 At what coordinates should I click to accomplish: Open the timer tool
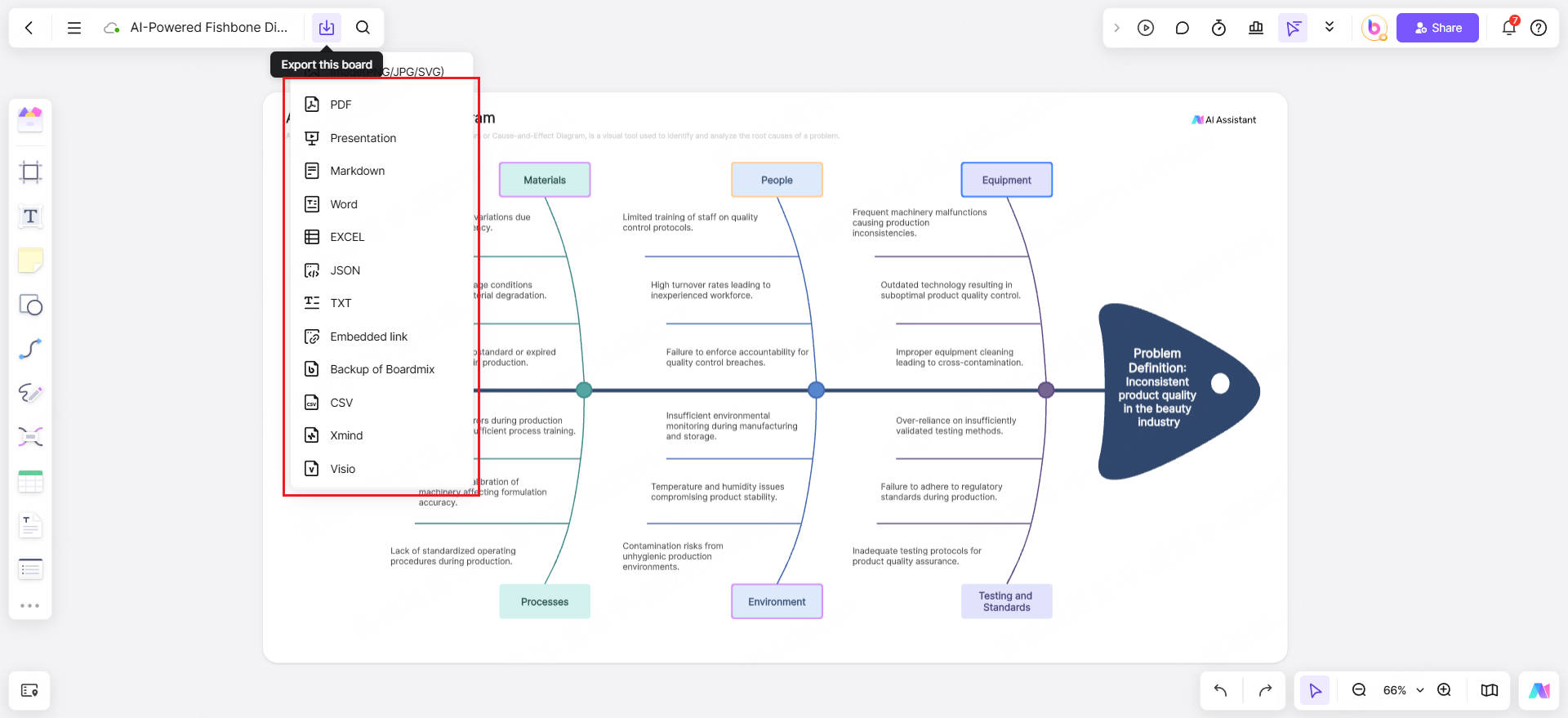(x=1218, y=28)
